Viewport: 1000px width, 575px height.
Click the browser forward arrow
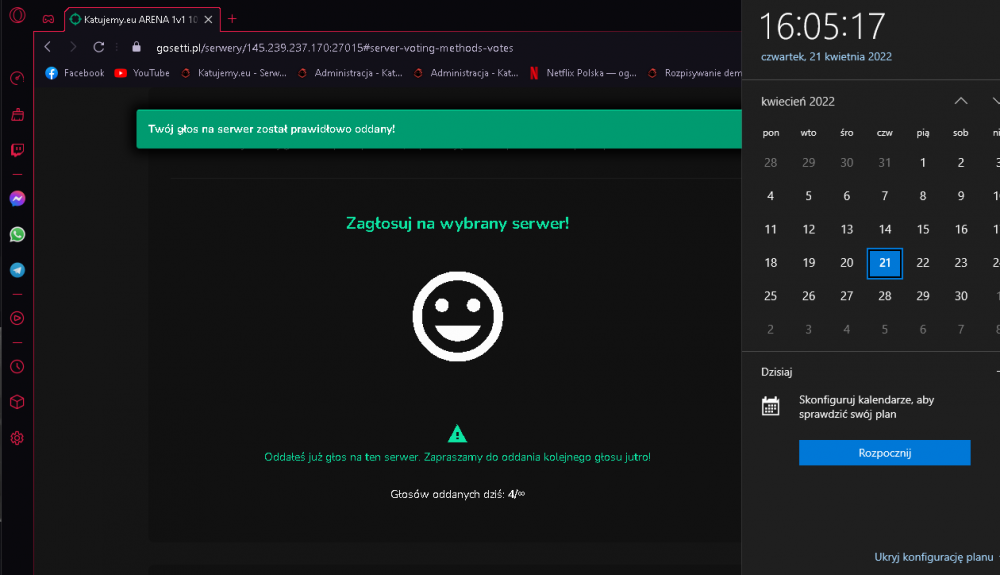pyautogui.click(x=73, y=47)
